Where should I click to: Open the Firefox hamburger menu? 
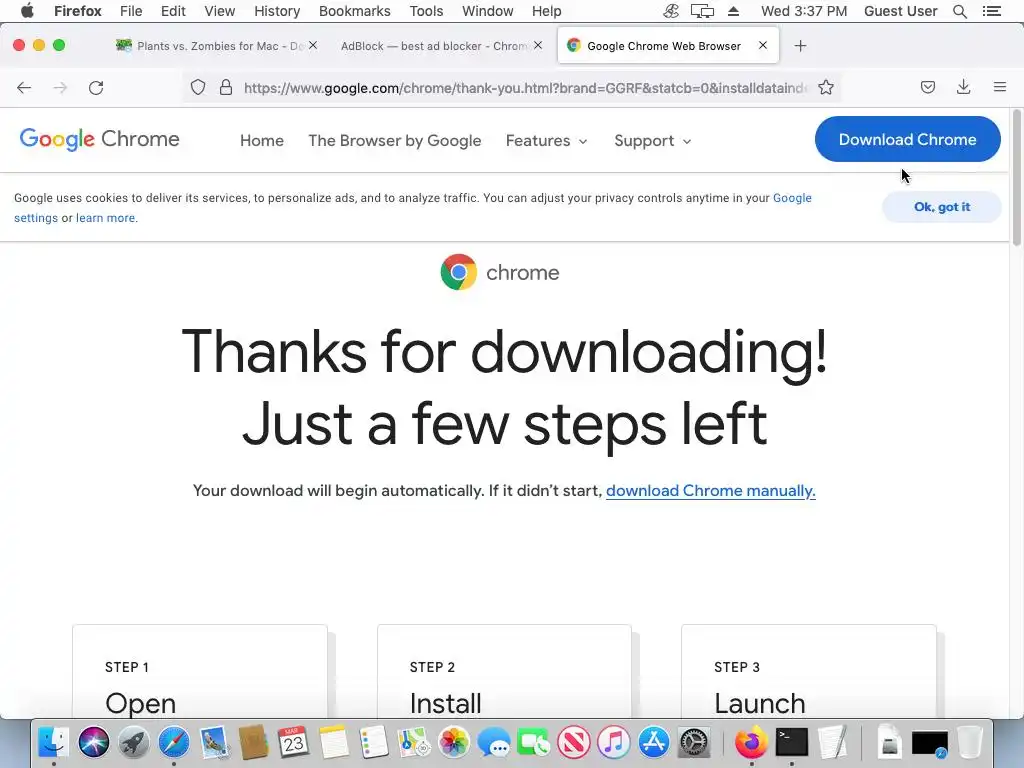point(1000,87)
